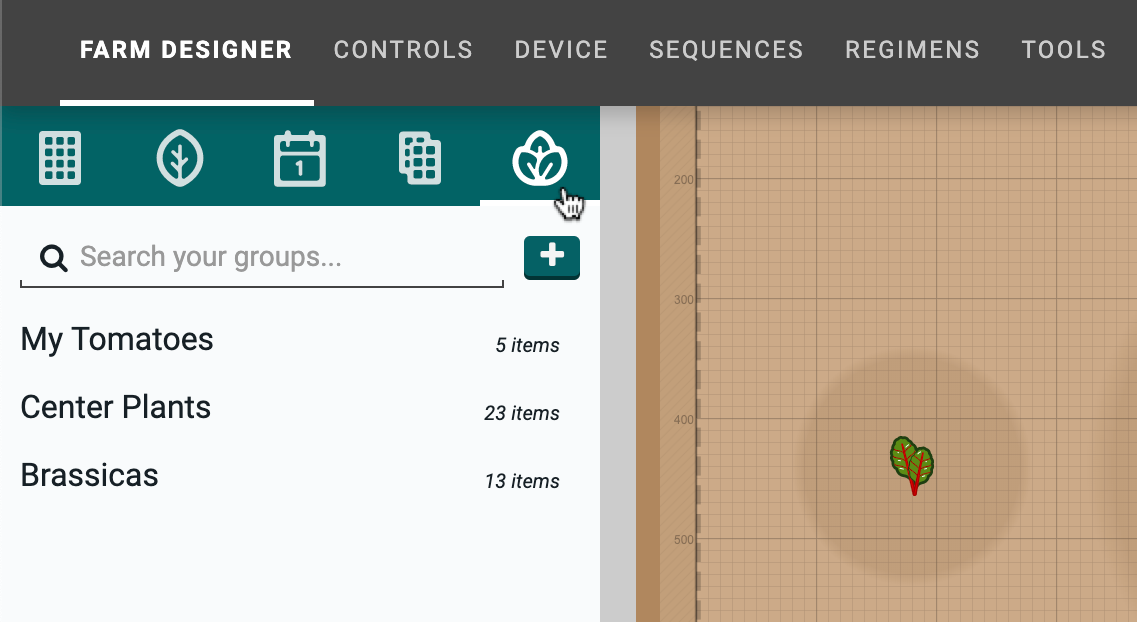1137x622 pixels.
Task: Open the garden map grid panel
Action: tap(60, 157)
